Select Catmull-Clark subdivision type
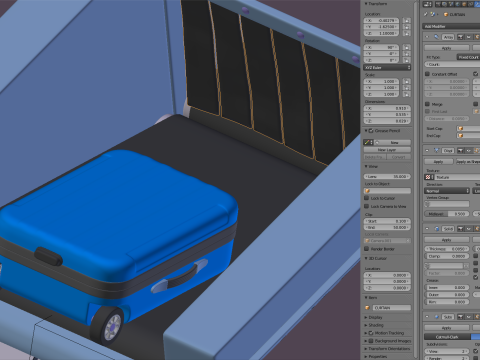The width and height of the screenshot is (480, 360). [447, 337]
